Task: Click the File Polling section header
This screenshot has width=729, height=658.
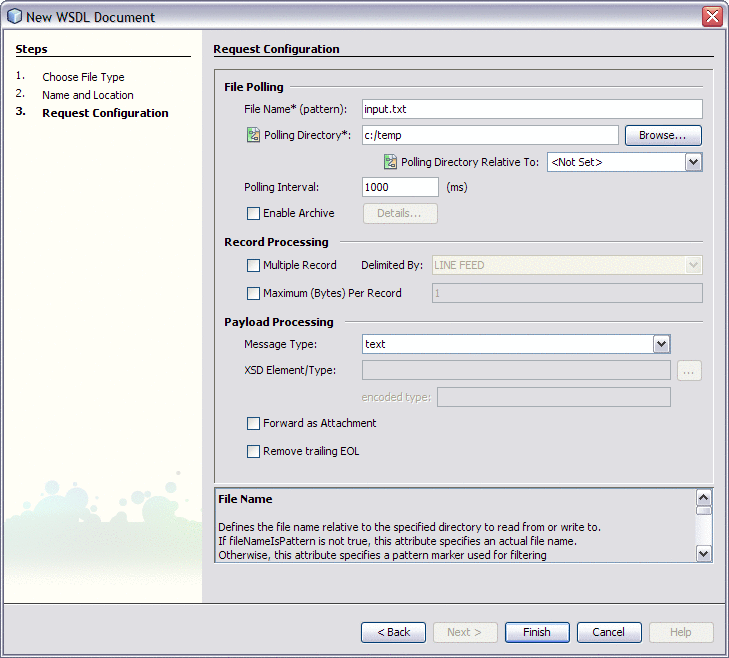Action: point(253,87)
